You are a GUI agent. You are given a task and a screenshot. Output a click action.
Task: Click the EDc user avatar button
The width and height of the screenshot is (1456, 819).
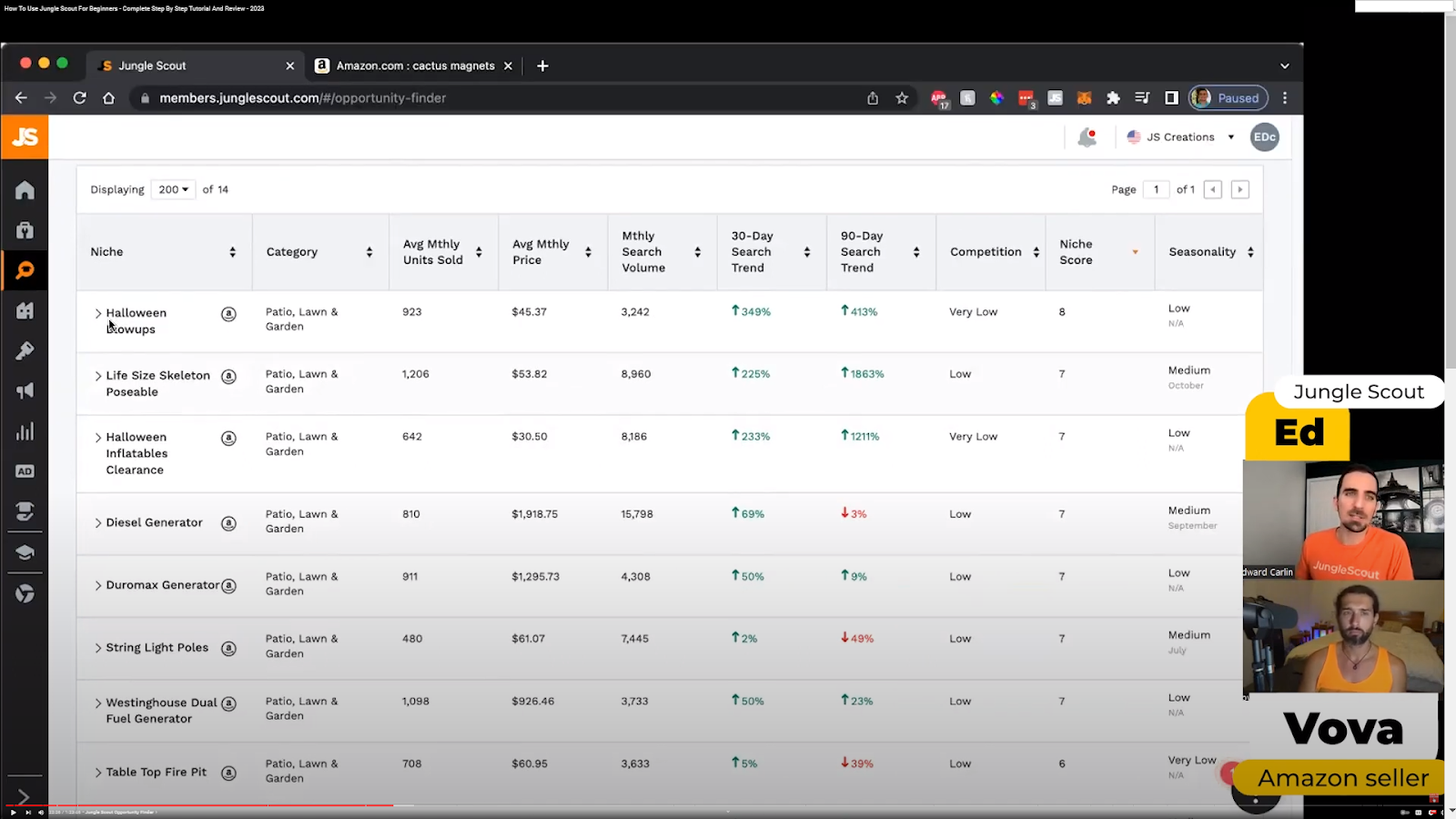[1264, 137]
